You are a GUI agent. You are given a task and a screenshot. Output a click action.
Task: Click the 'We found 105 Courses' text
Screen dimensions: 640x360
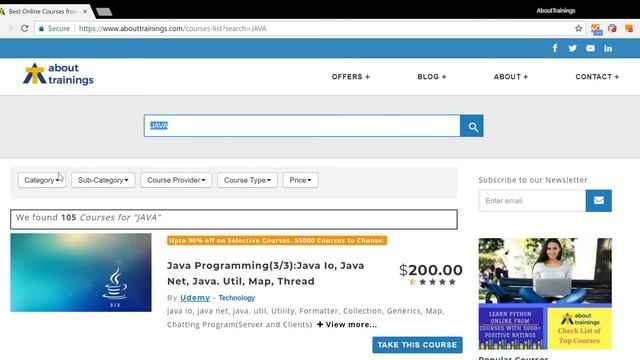coord(88,218)
